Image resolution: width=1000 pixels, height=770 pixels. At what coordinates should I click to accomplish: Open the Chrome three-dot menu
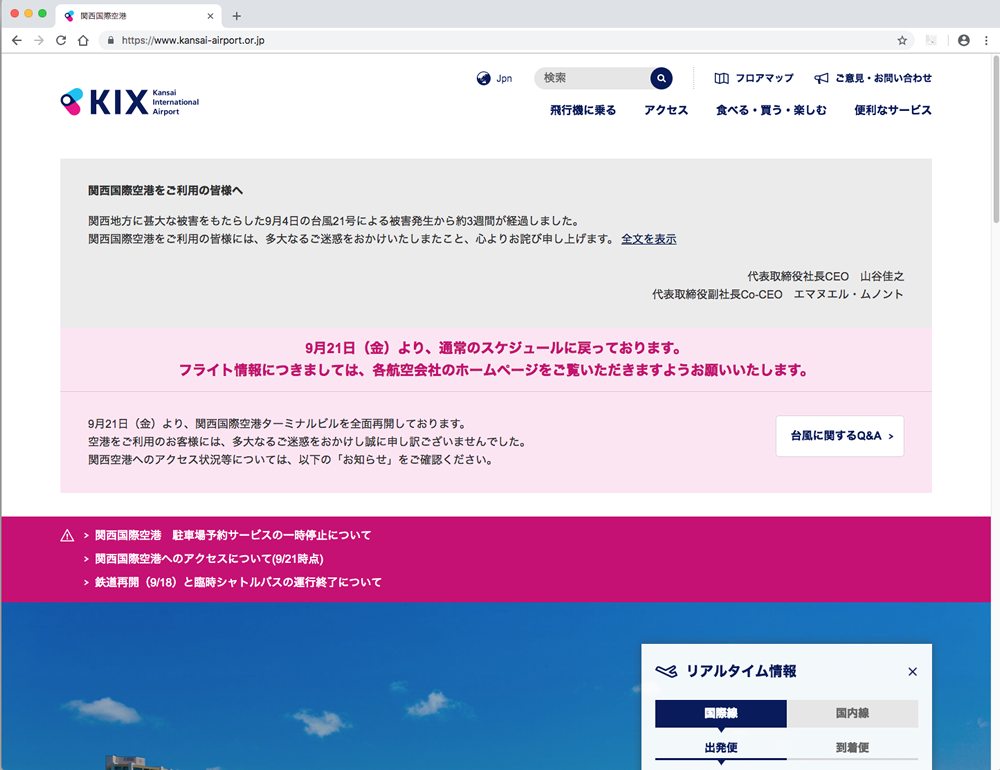[986, 40]
